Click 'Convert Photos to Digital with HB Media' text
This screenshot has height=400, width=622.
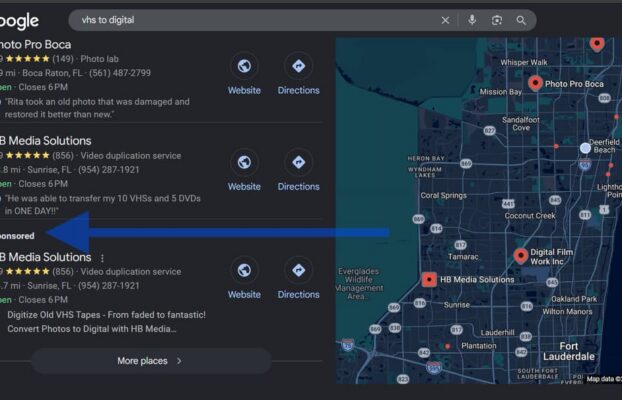[x=92, y=329]
